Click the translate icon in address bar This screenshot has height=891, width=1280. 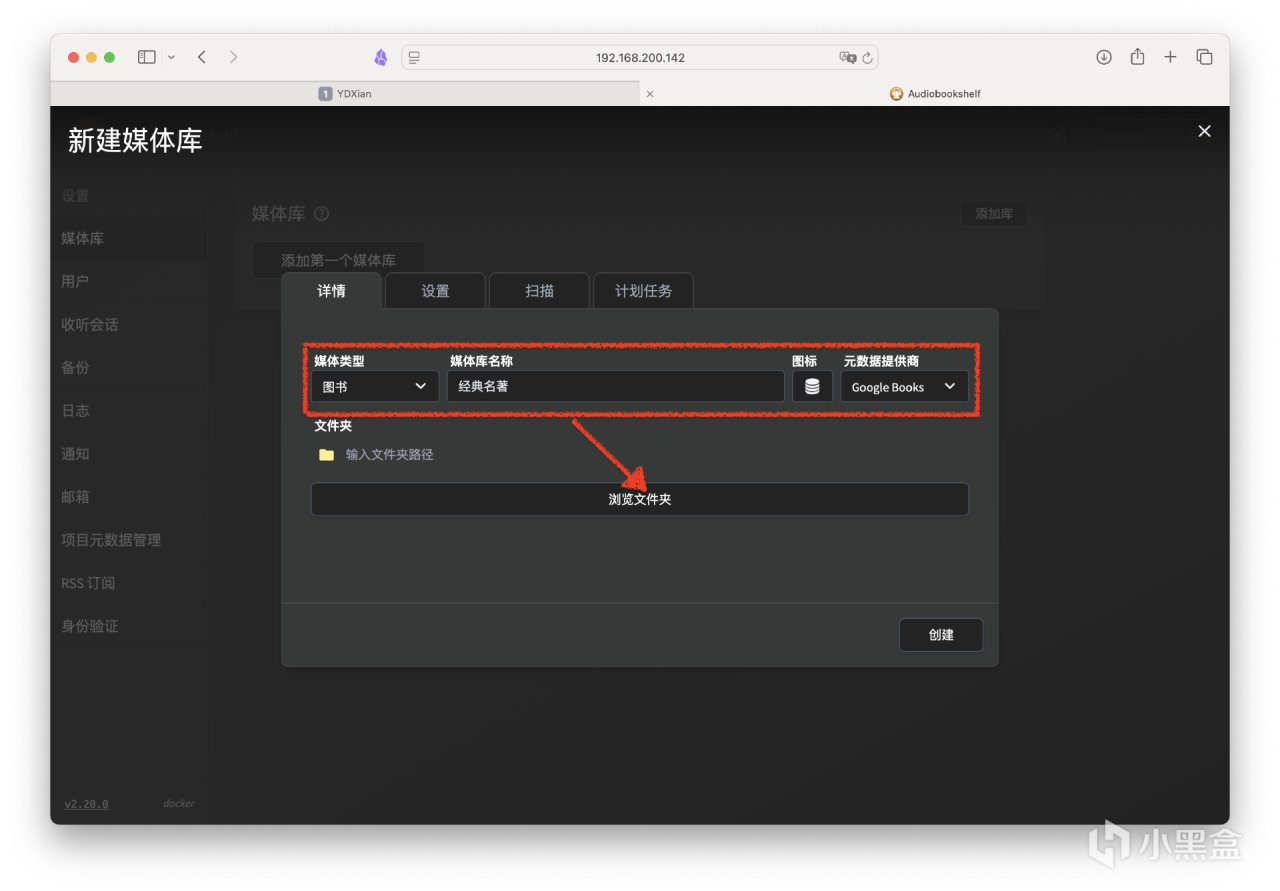(847, 58)
